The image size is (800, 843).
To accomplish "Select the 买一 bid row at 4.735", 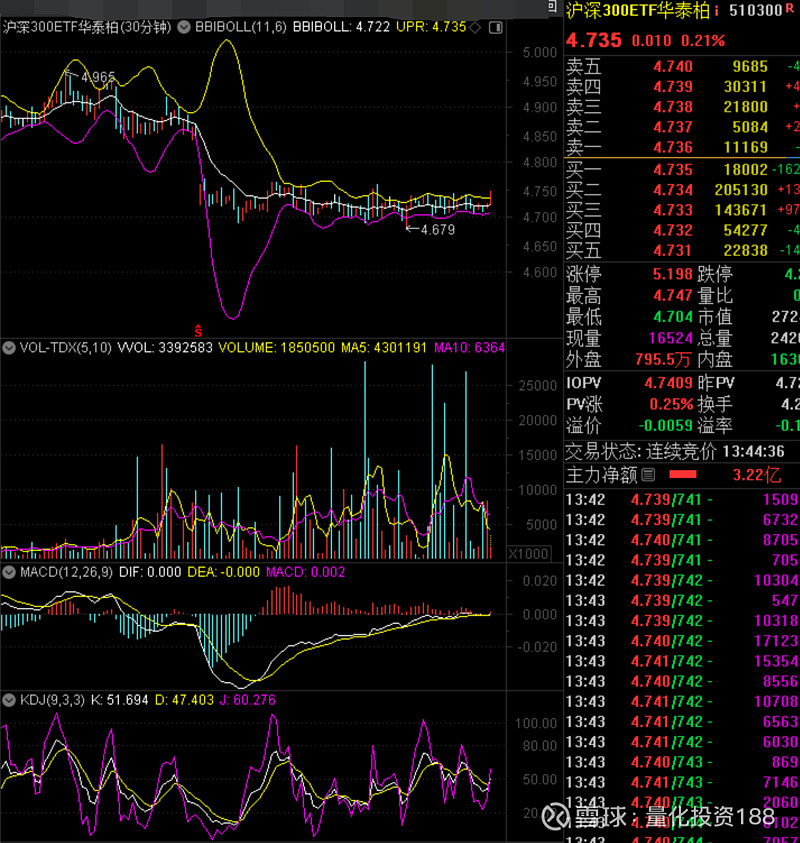I will [682, 170].
